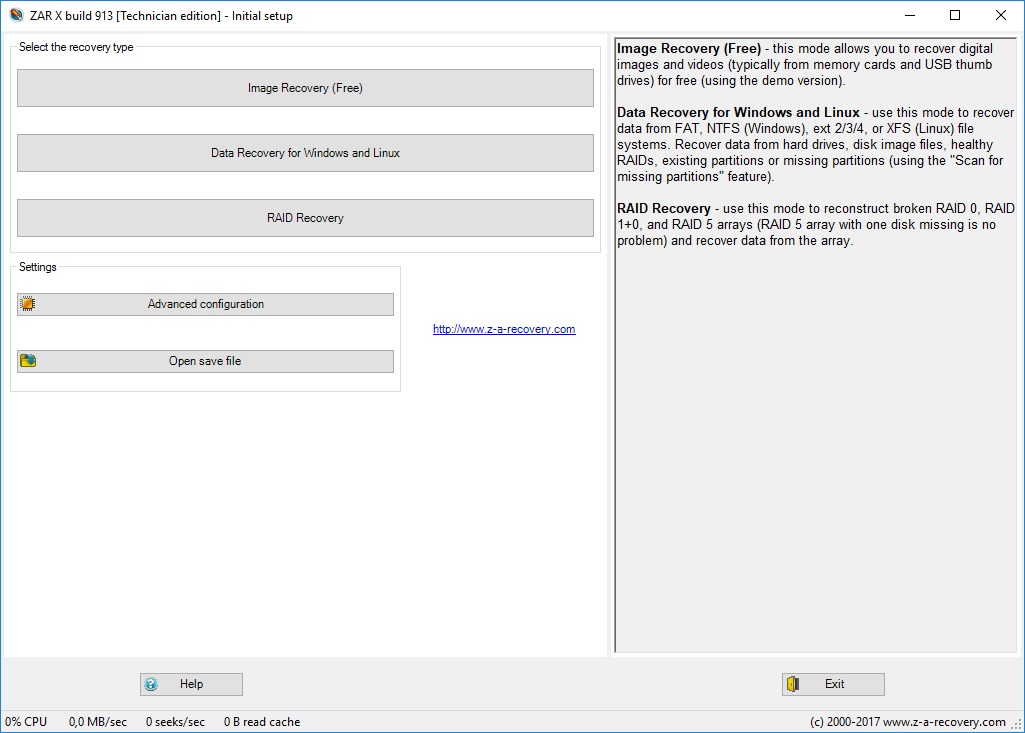Click the Help button
This screenshot has width=1025, height=733.
(191, 684)
